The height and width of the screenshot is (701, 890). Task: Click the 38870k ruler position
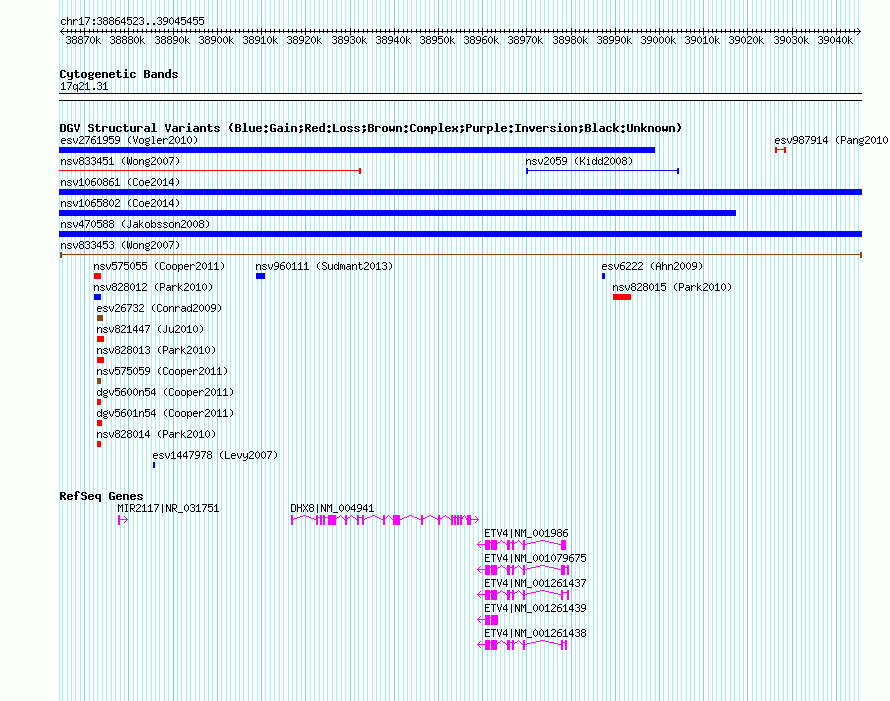83,40
